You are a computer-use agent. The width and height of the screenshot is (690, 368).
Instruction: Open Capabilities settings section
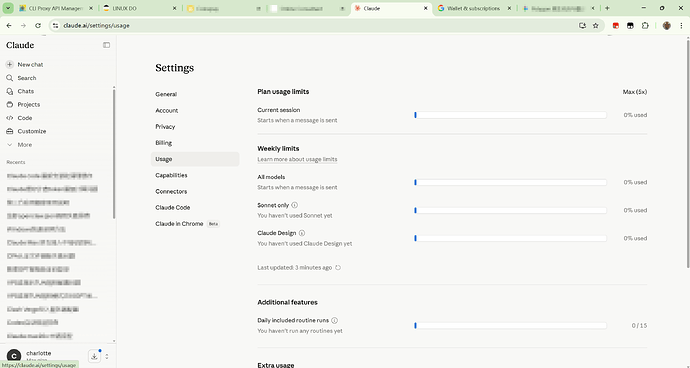pos(195,175)
